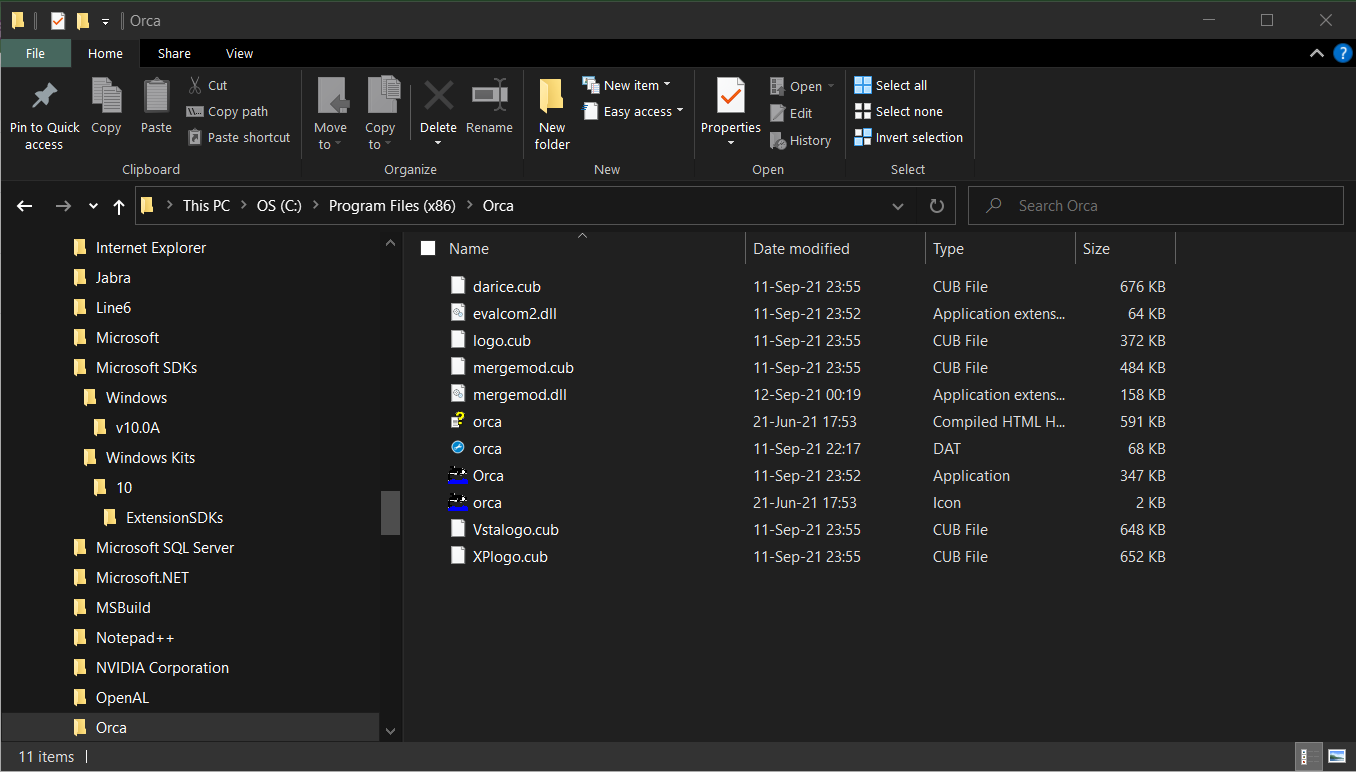1356x772 pixels.
Task: Click Pin to Quick access icon
Action: pyautogui.click(x=44, y=96)
